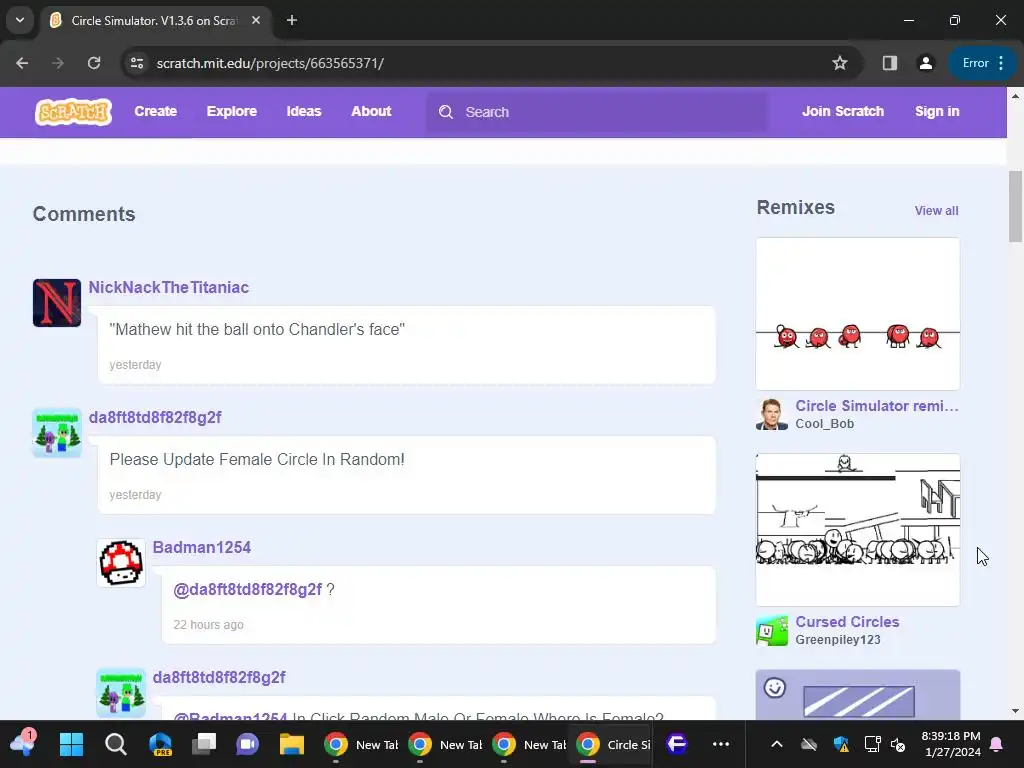Open File Explorer from the taskbar
The image size is (1024, 768).
292,744
